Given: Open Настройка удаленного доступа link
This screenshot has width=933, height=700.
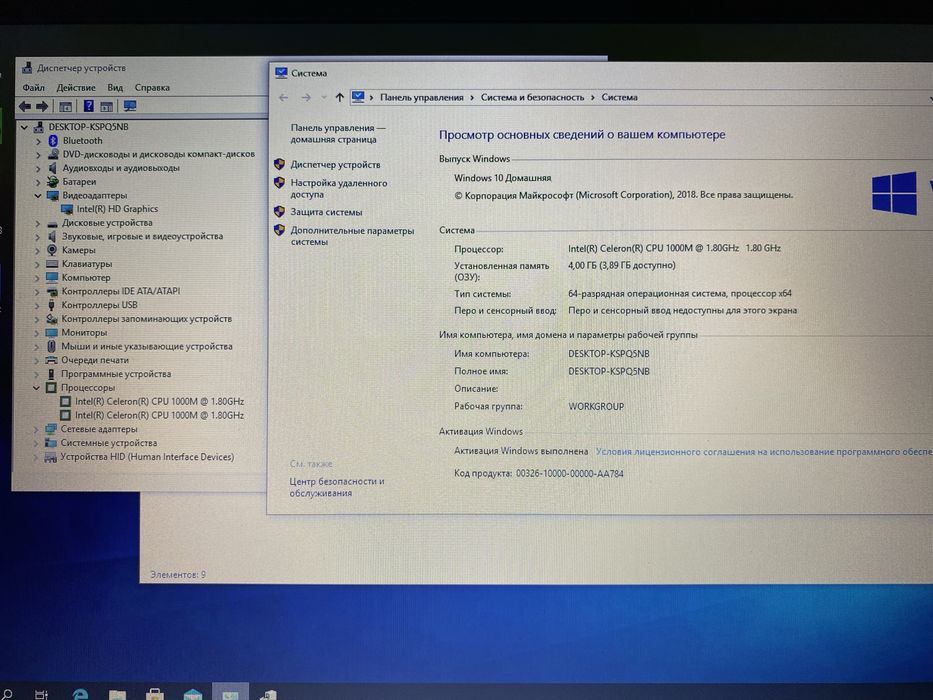Looking at the screenshot, I should point(339,189).
